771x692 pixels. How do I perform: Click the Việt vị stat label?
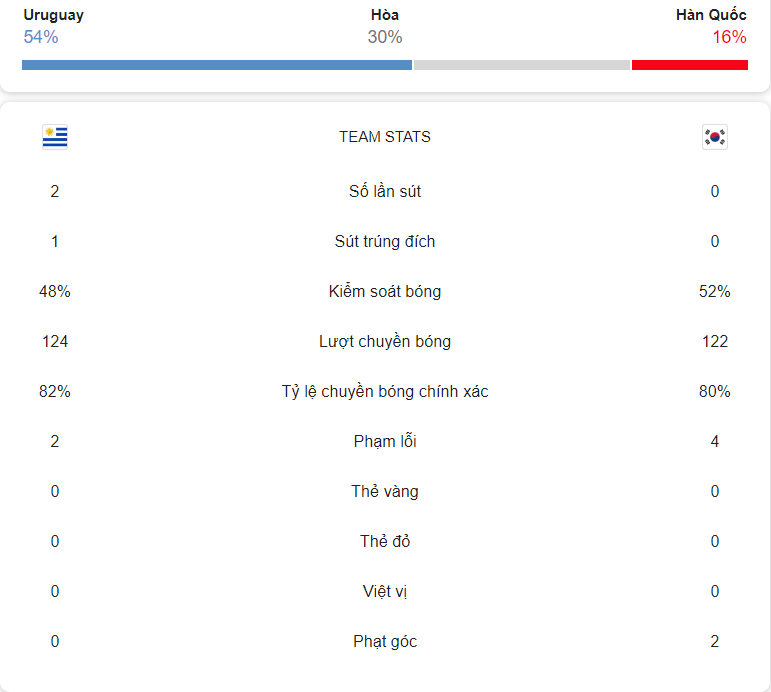click(385, 591)
